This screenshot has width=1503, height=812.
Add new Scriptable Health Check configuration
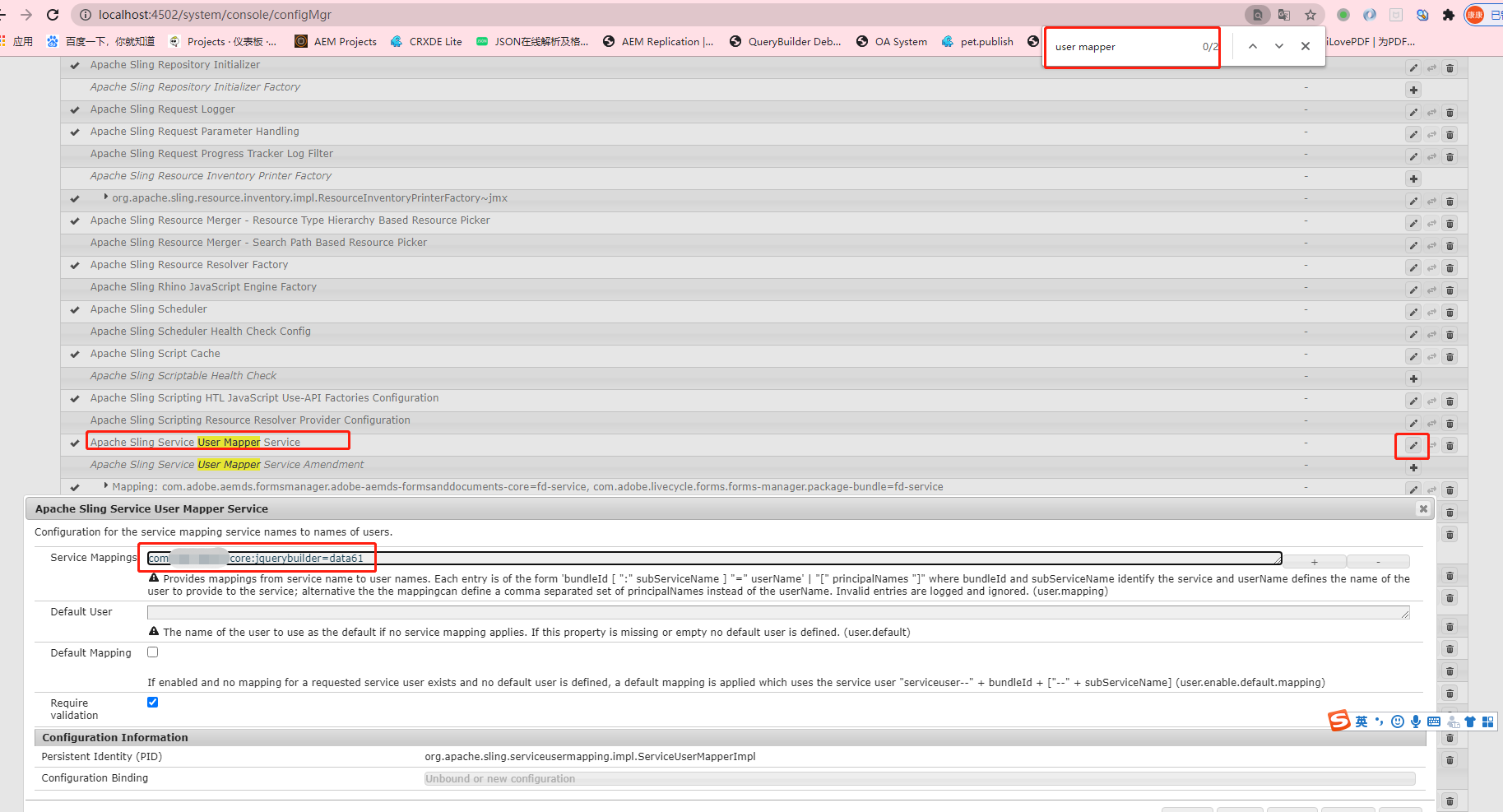tap(1413, 379)
